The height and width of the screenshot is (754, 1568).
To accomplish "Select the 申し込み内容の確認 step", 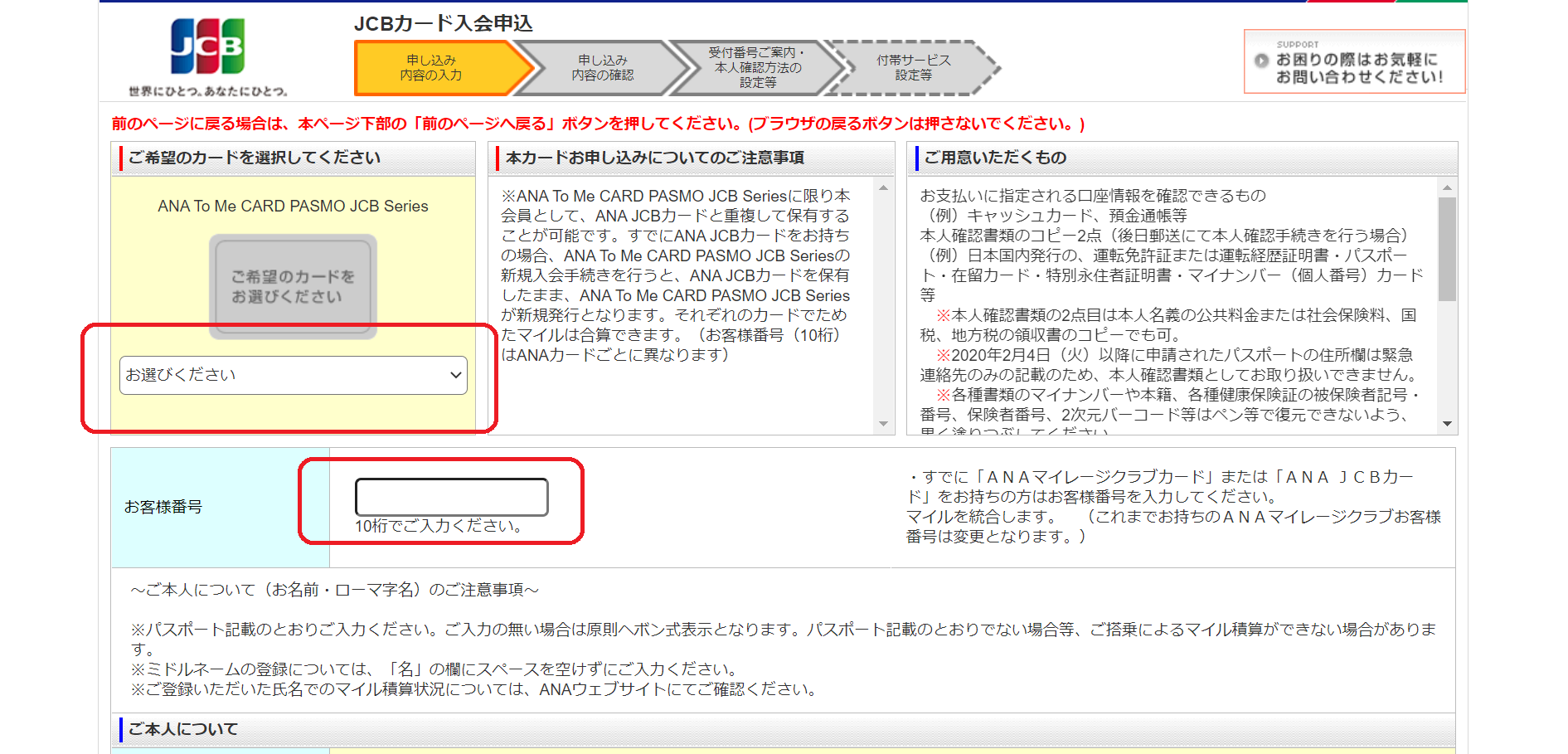I will (x=603, y=68).
